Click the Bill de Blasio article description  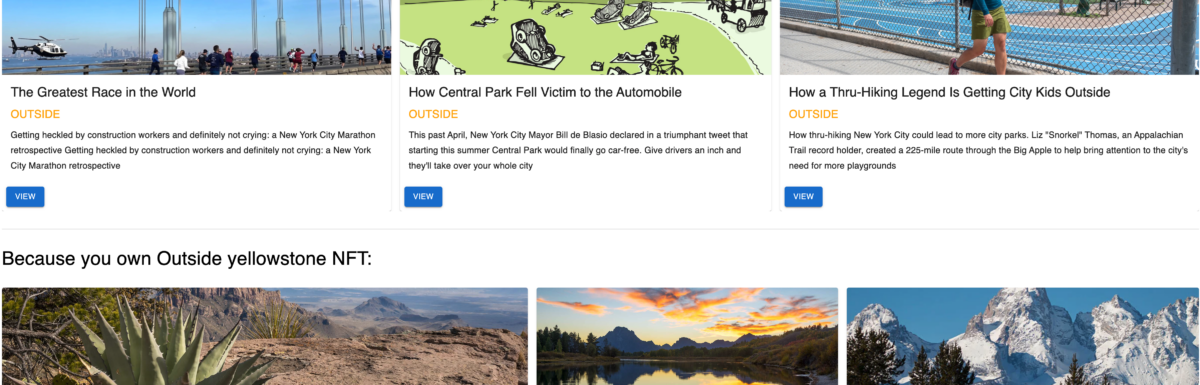(x=580, y=150)
